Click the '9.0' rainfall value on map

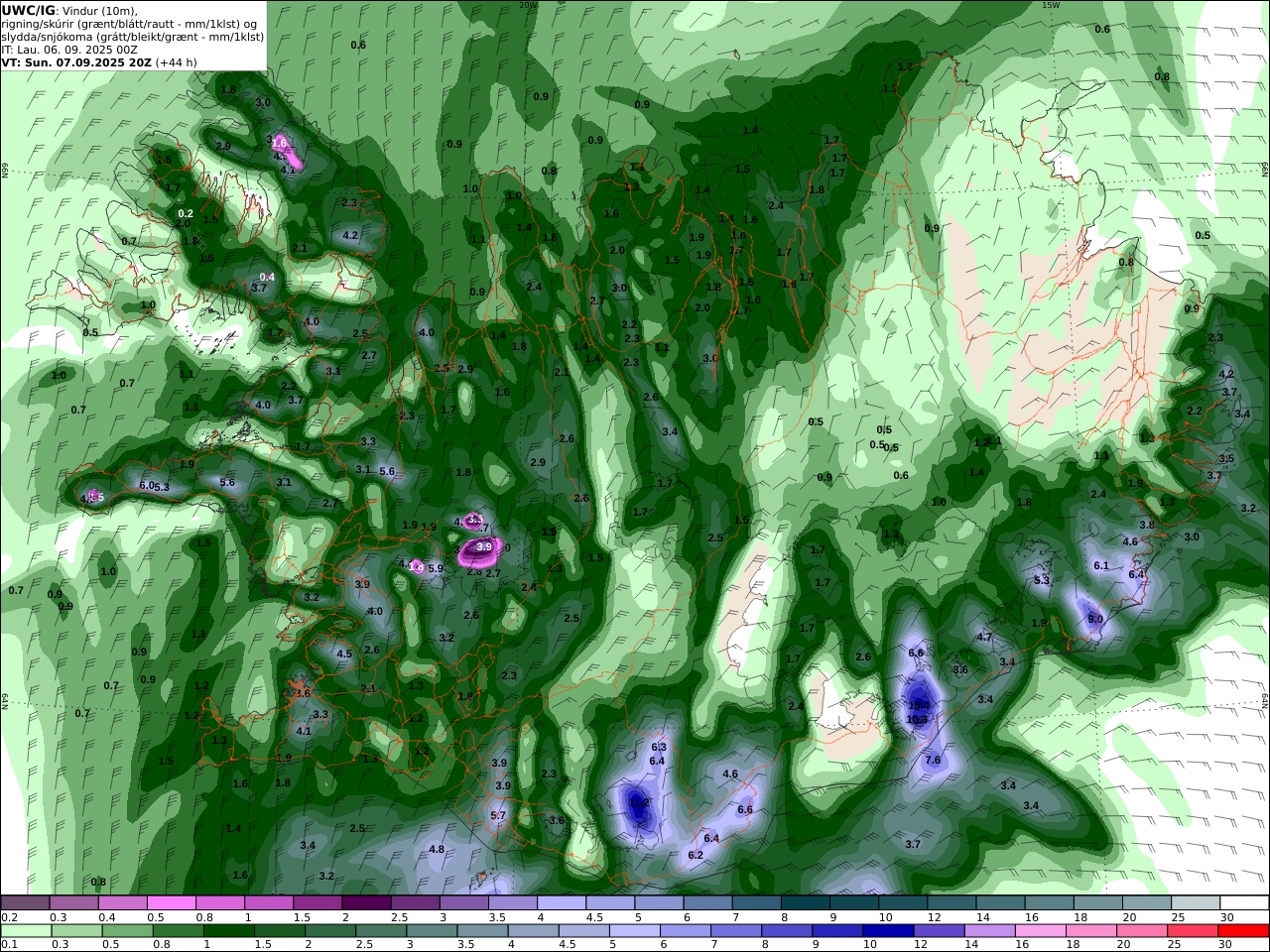tap(1095, 619)
